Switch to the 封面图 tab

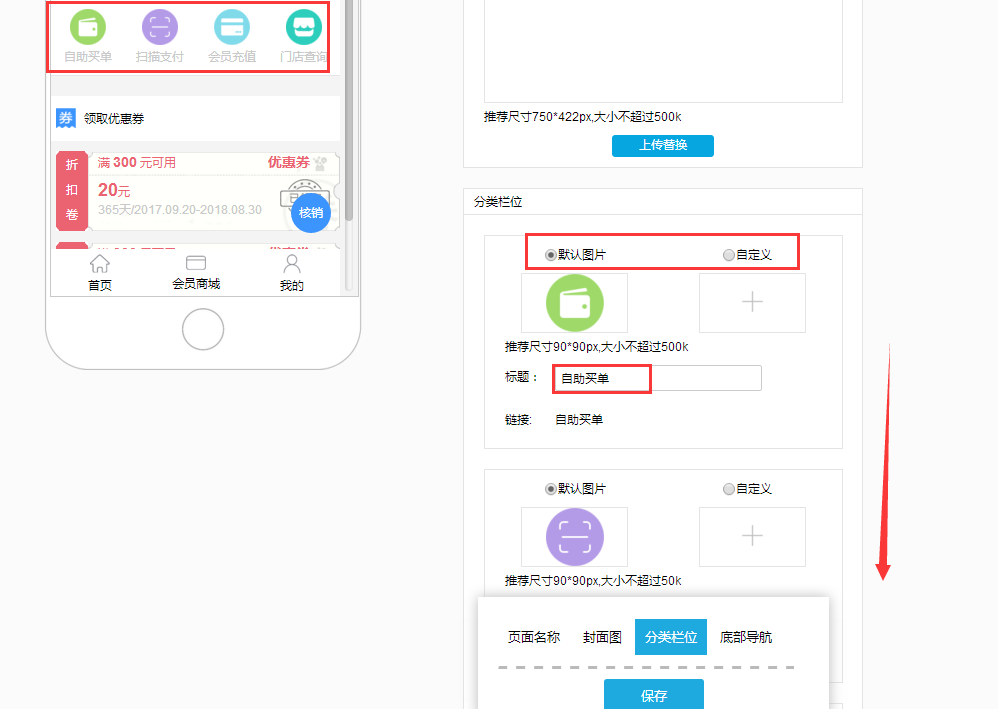[603, 637]
